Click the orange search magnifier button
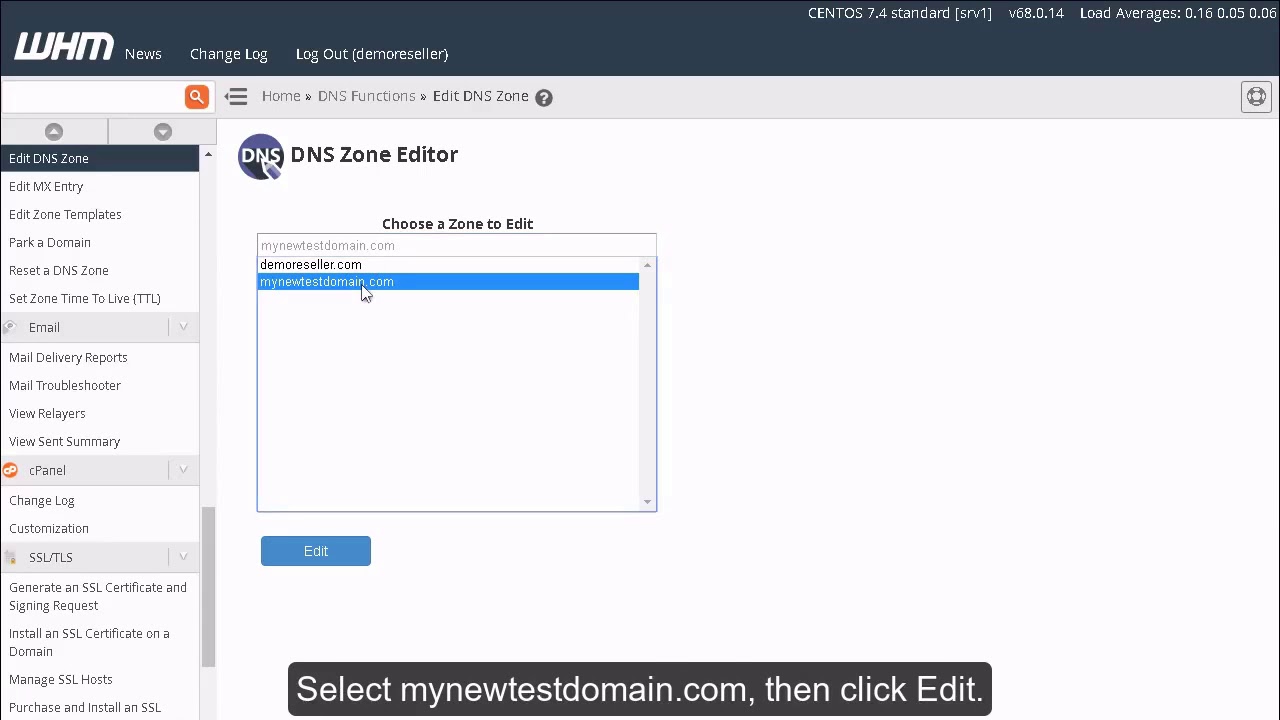1280x720 pixels. tap(196, 97)
